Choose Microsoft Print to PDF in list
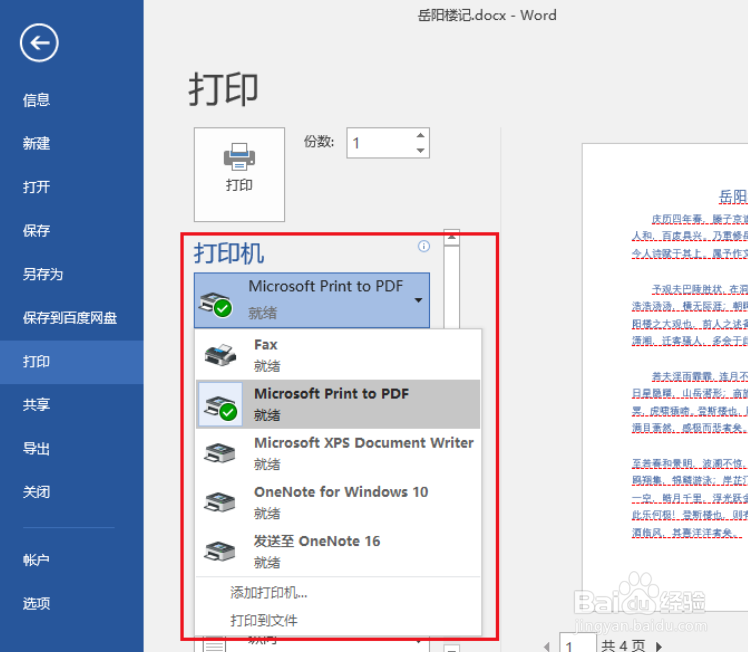 pos(338,404)
